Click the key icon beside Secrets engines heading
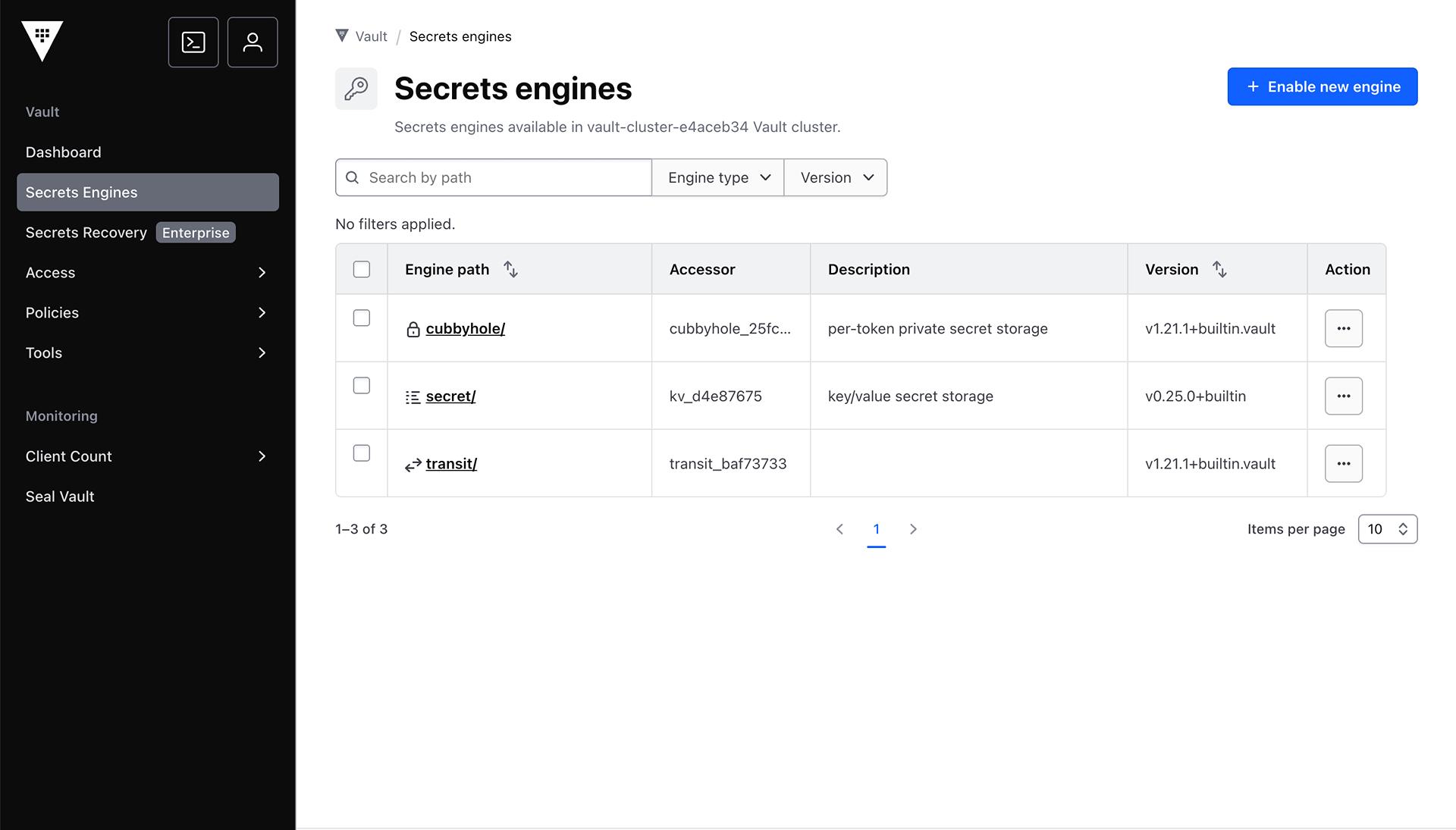Image resolution: width=1456 pixels, height=830 pixels. (356, 88)
